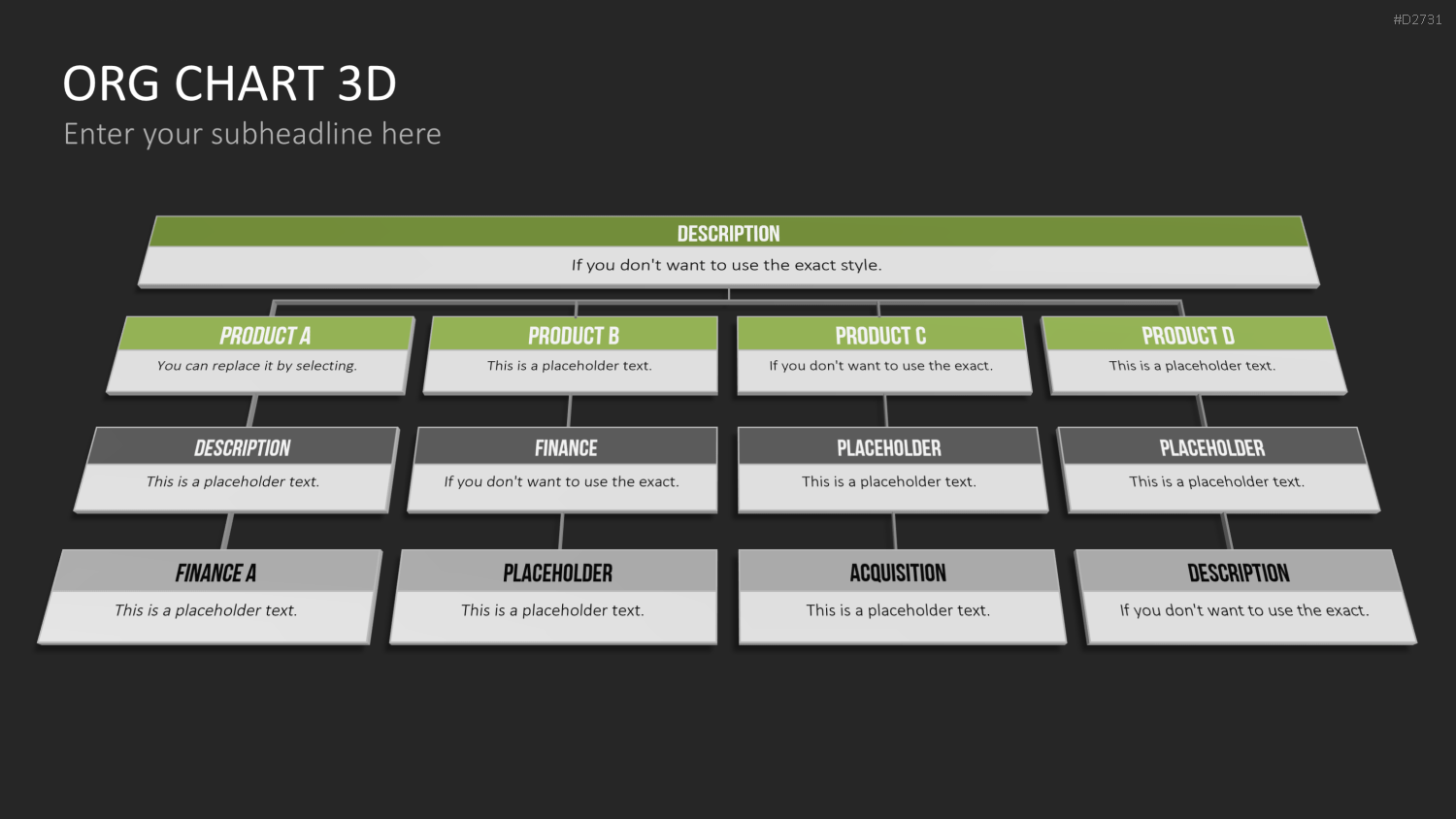
Task: Click text under PLACEHOLDER below PRODUCT C
Action: 889,481
